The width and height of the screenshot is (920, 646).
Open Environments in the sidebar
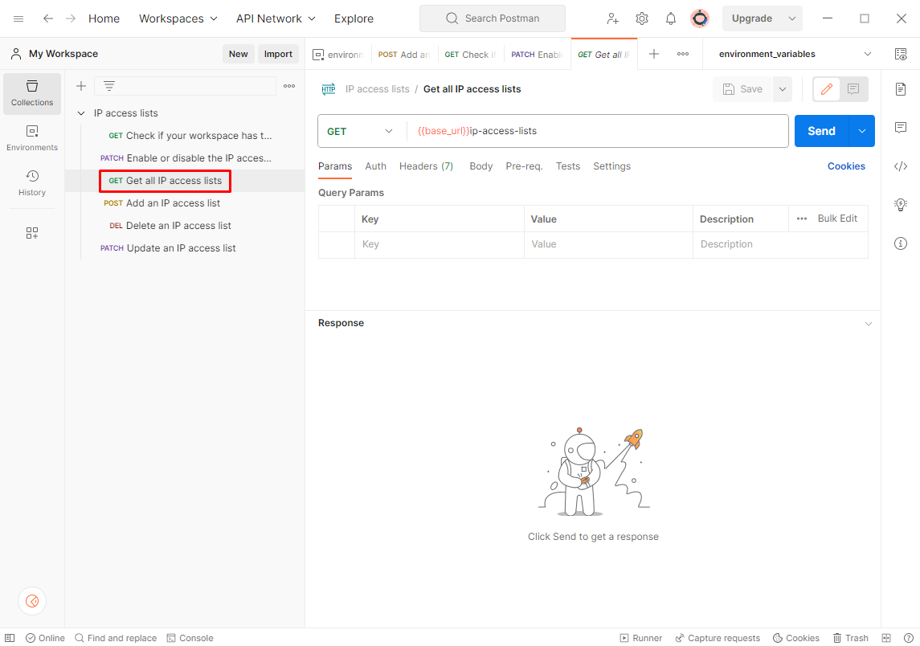(32, 138)
